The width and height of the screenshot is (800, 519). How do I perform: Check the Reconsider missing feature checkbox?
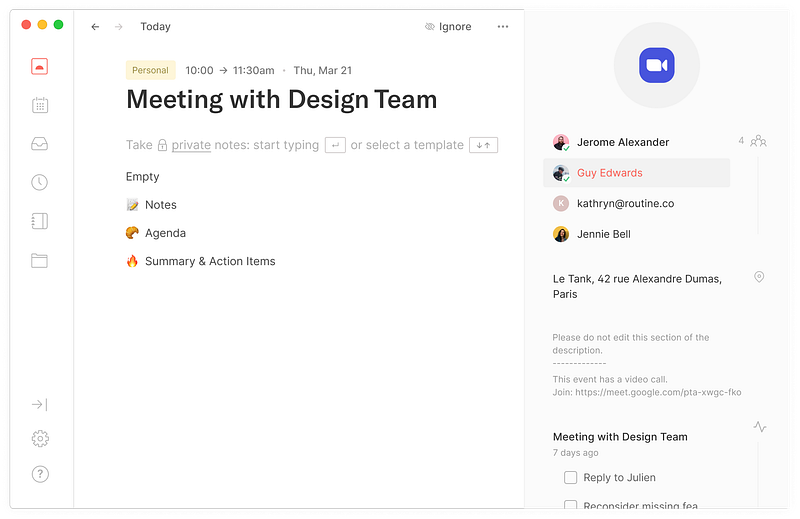point(570,506)
